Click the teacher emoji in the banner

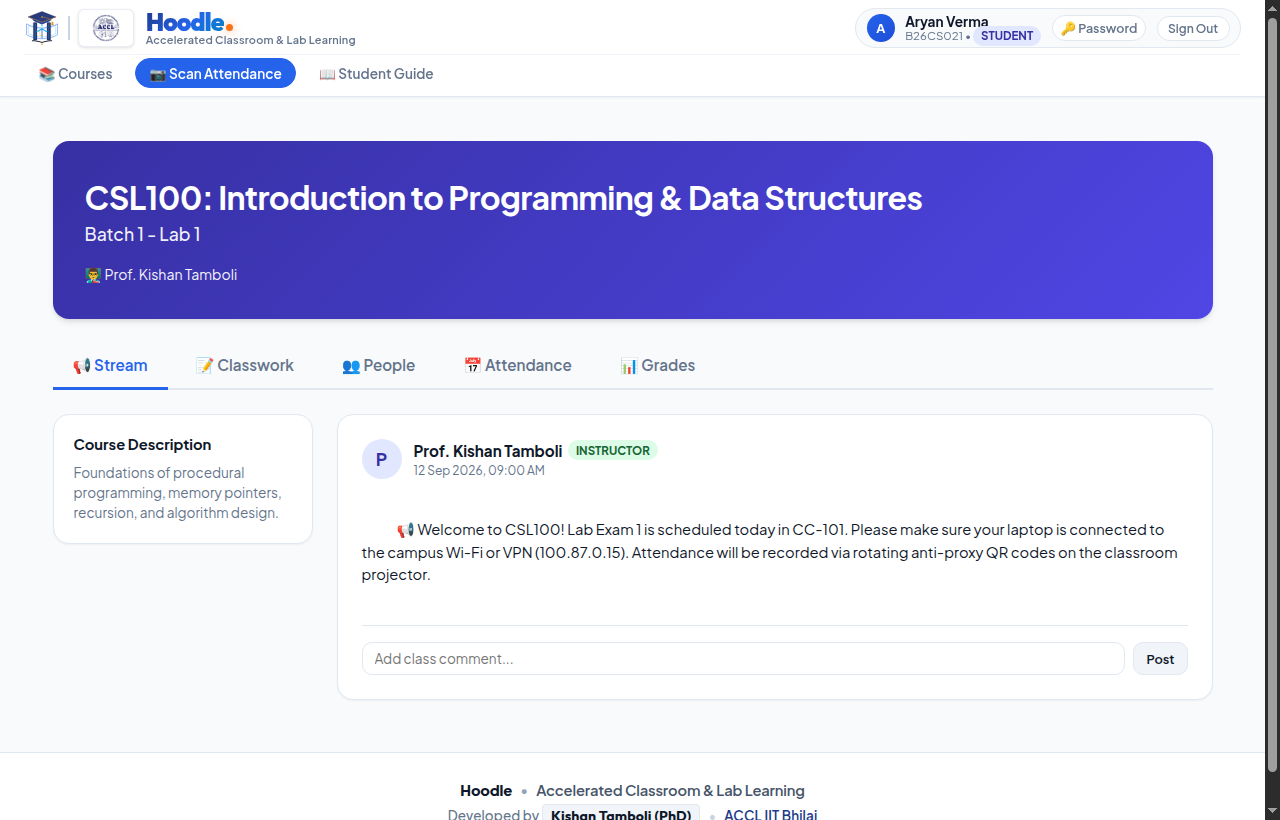coord(93,274)
